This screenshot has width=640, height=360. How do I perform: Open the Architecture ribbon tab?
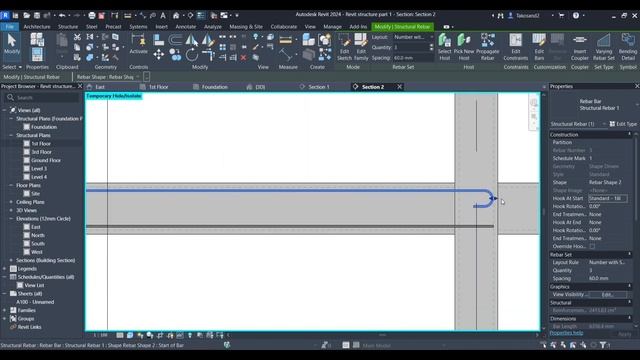[x=37, y=27]
